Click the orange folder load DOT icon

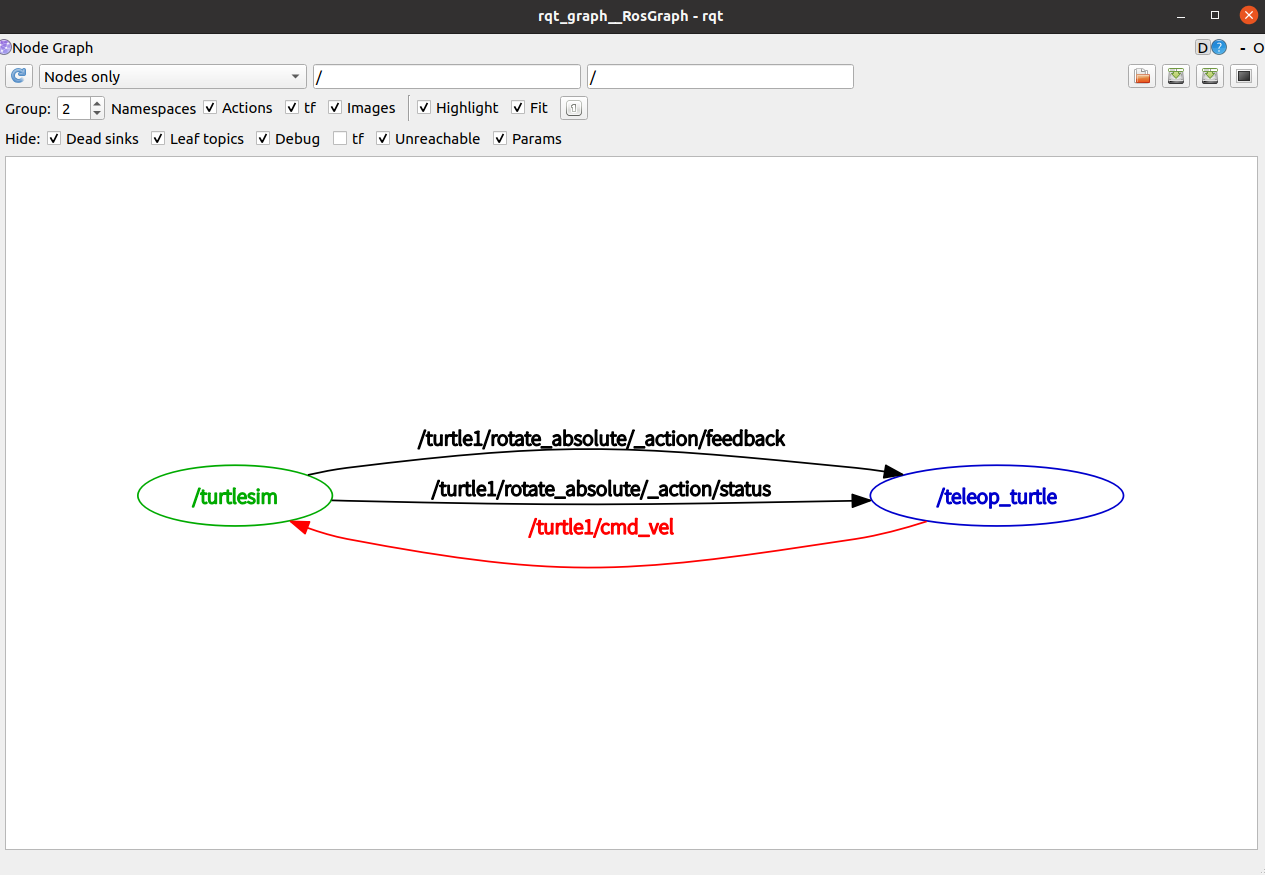click(1142, 76)
